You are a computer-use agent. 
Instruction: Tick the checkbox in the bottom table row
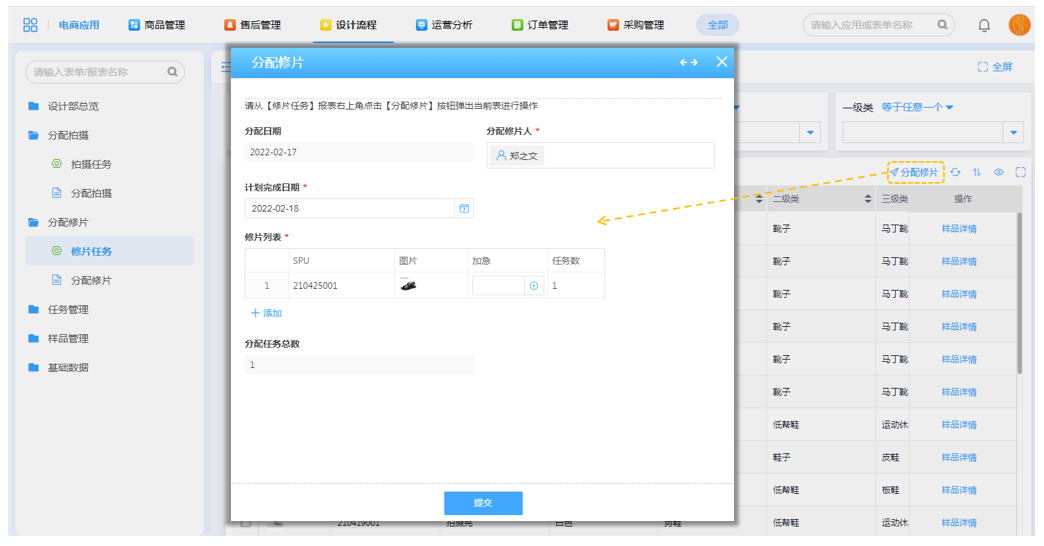(241, 522)
